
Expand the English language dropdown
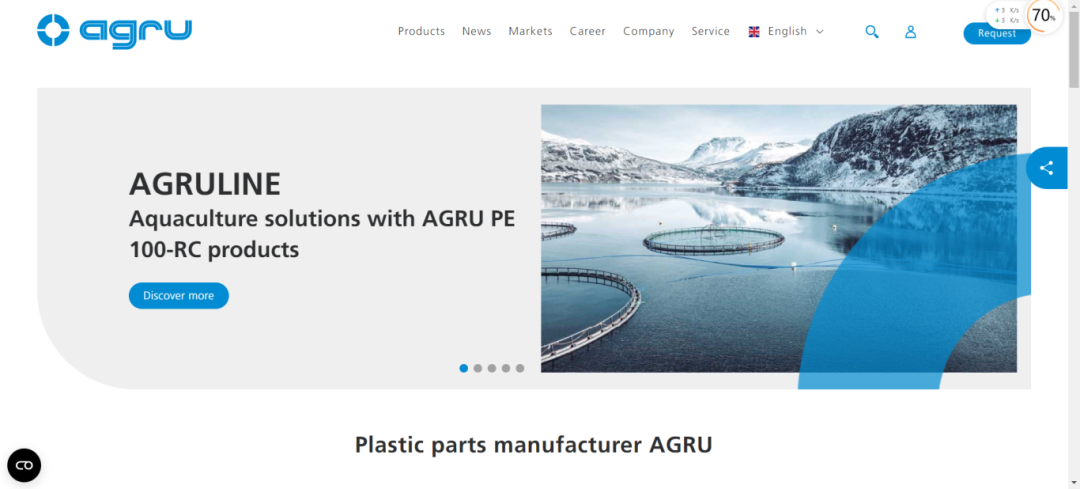pyautogui.click(x=787, y=32)
